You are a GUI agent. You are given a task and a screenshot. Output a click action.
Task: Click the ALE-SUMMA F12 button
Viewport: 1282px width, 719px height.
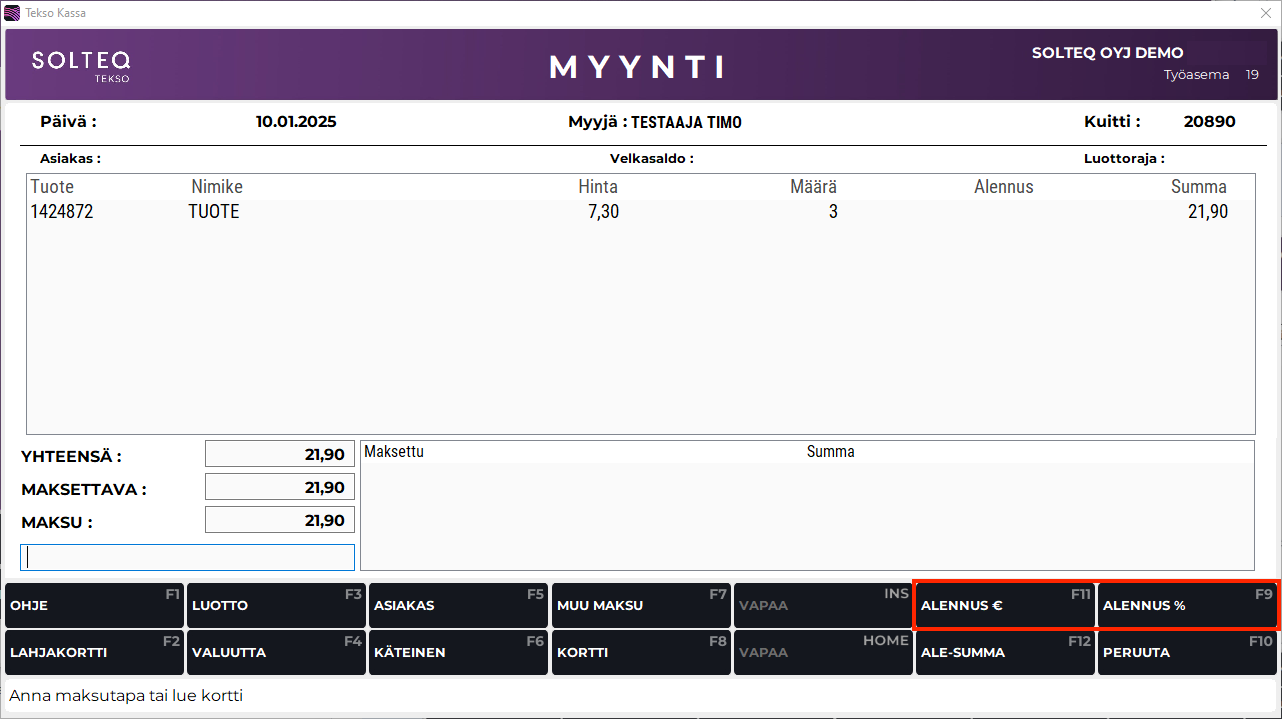1004,652
